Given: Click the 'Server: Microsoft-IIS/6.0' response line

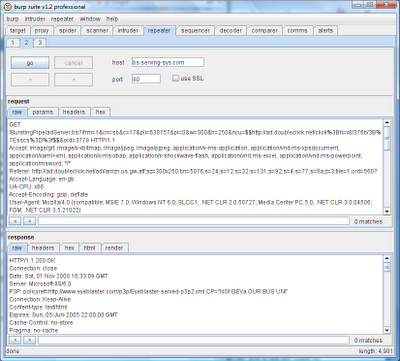Looking at the screenshot, I should [40, 284].
